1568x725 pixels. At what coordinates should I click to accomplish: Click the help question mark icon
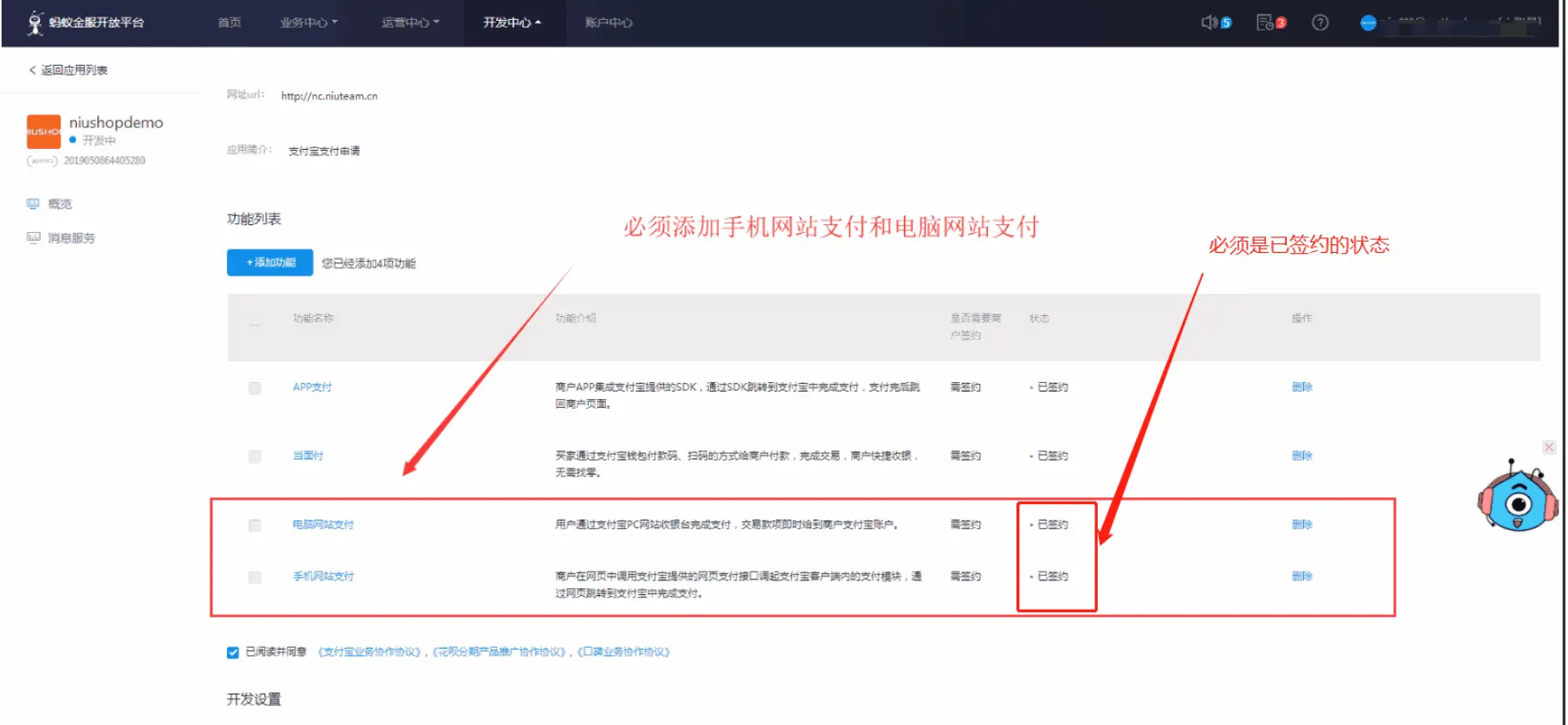(1320, 23)
